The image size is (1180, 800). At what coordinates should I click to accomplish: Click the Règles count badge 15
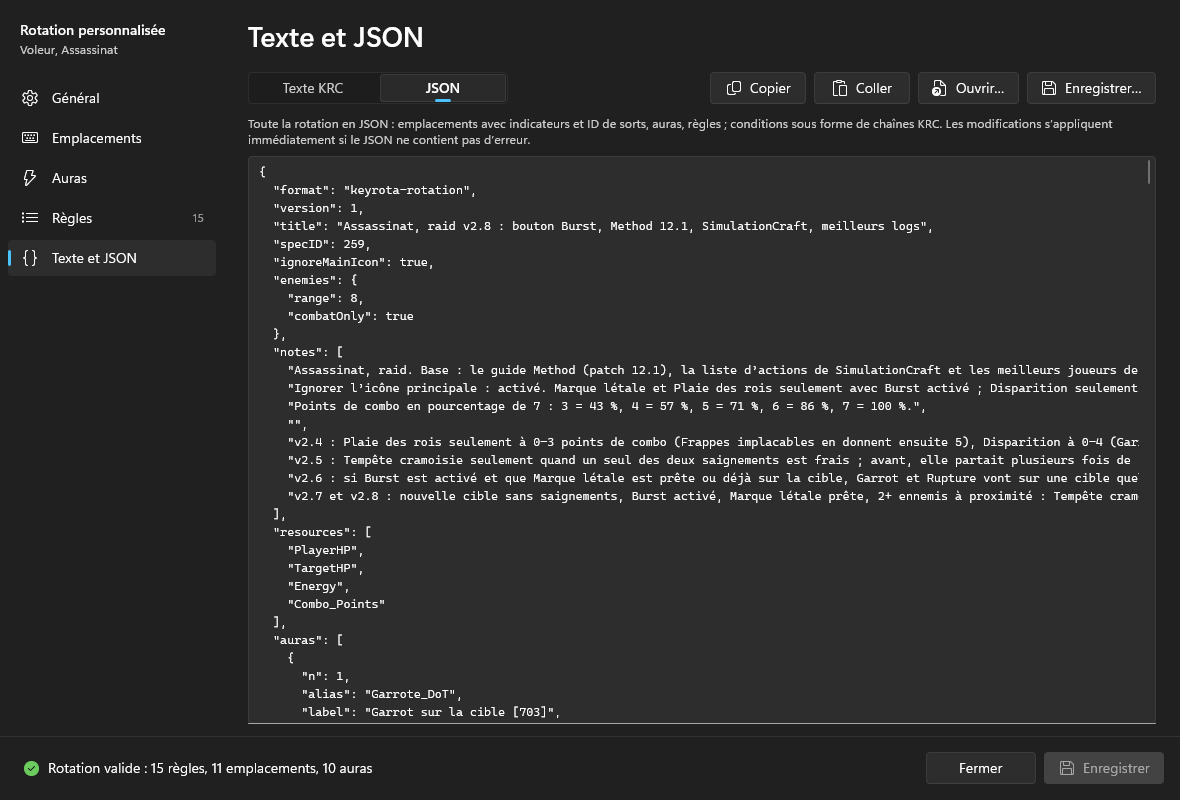(x=198, y=218)
